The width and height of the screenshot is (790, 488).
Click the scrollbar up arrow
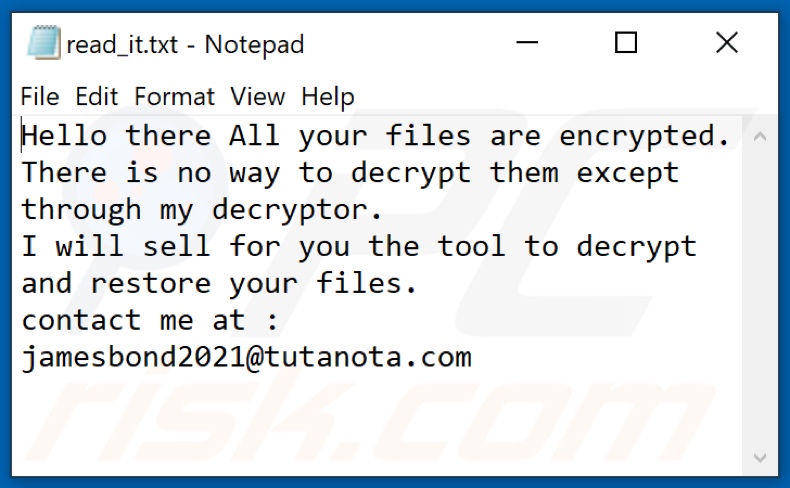761,134
